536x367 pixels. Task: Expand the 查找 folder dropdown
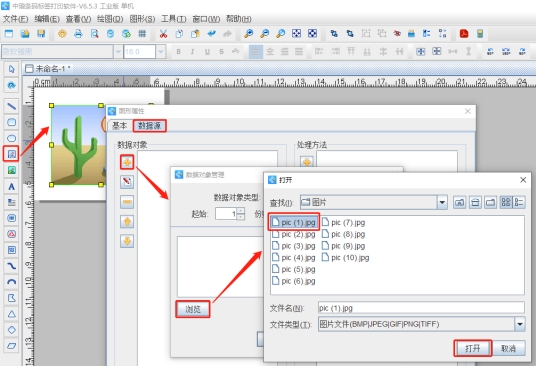442,202
